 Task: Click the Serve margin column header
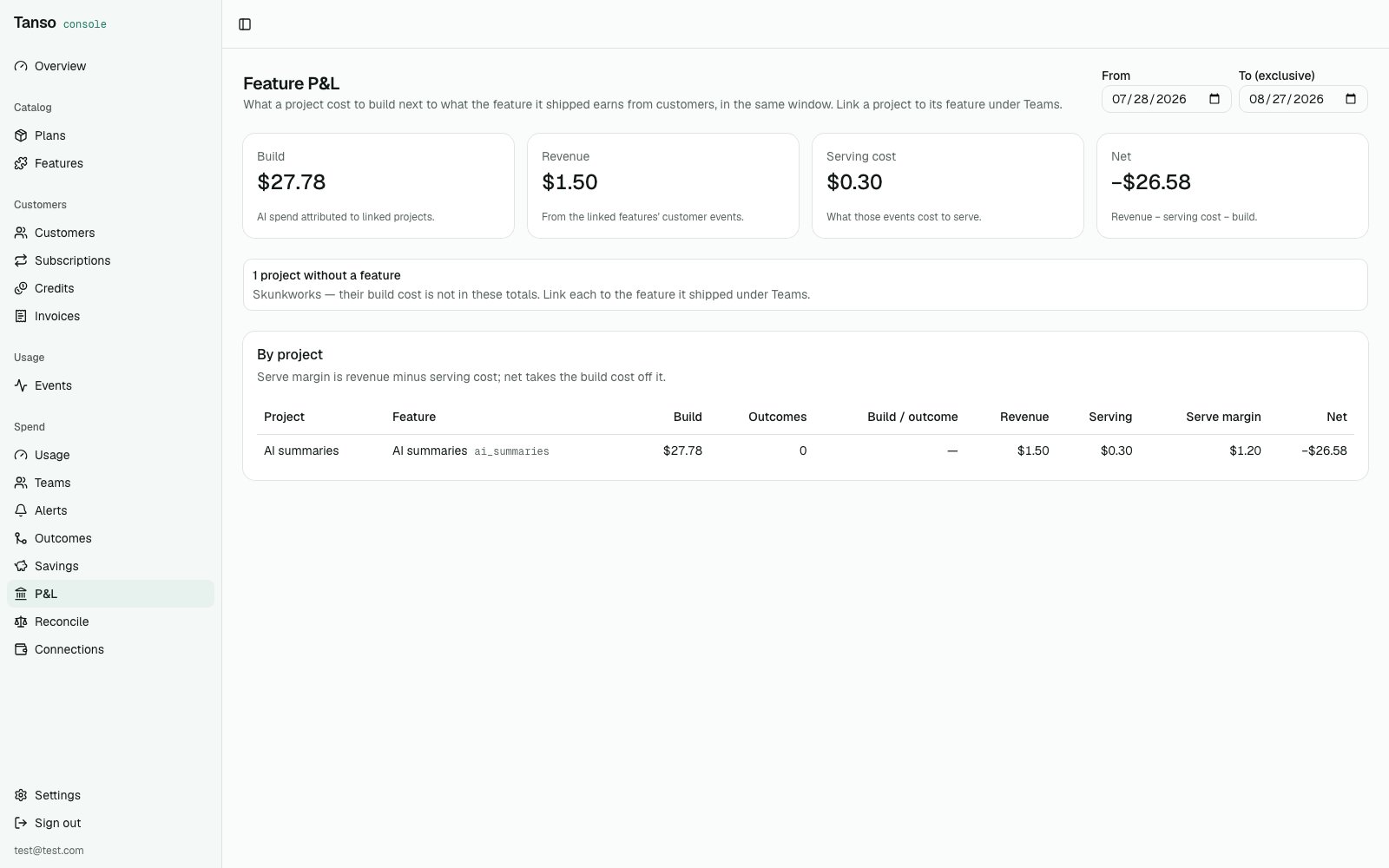tap(1223, 417)
